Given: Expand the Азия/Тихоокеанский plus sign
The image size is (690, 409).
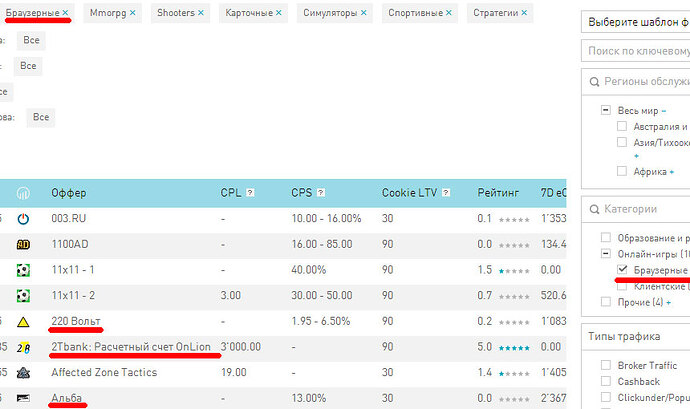Looking at the screenshot, I should point(636,156).
